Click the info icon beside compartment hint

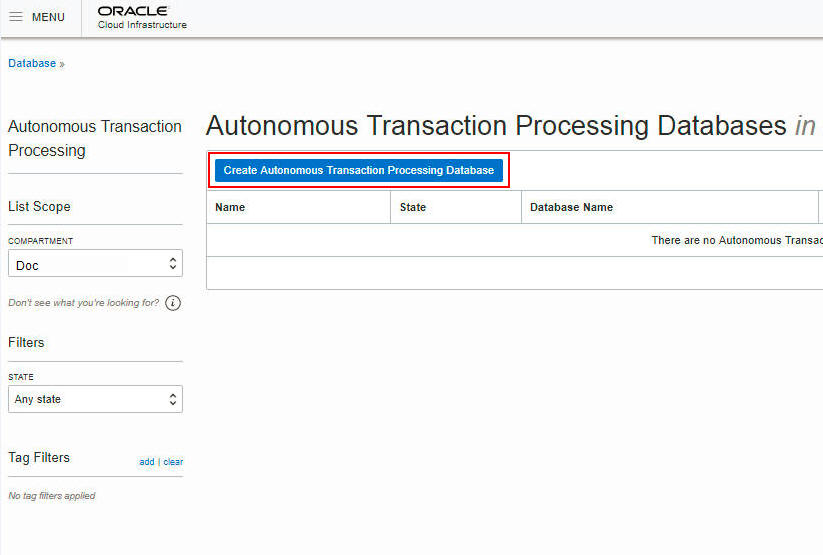coord(173,303)
